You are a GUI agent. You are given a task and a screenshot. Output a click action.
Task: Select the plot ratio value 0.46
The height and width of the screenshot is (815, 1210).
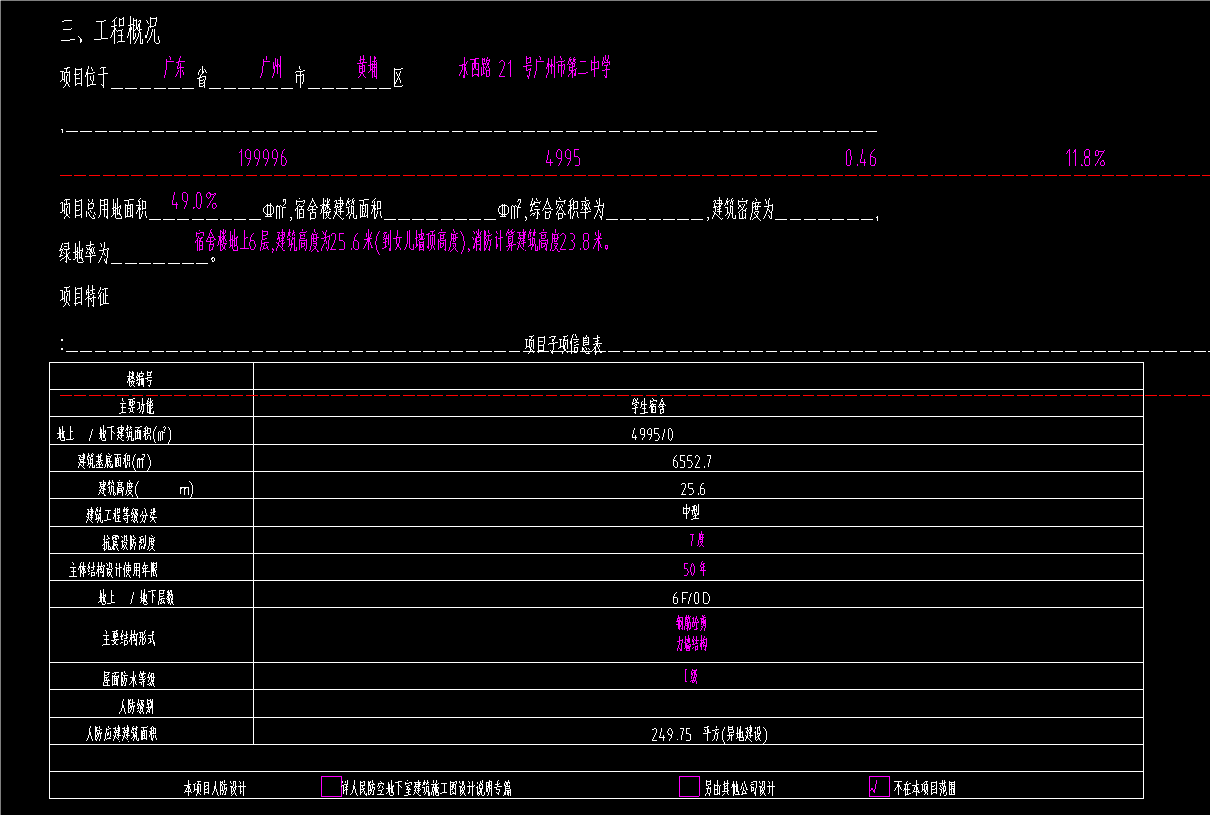[860, 158]
